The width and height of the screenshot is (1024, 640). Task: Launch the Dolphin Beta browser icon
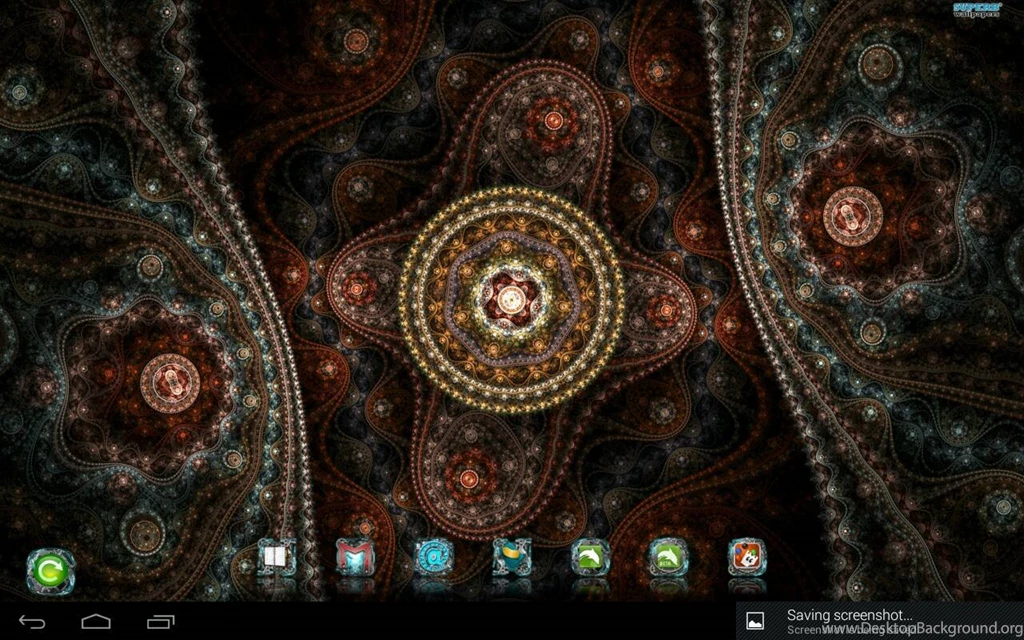tap(668, 557)
